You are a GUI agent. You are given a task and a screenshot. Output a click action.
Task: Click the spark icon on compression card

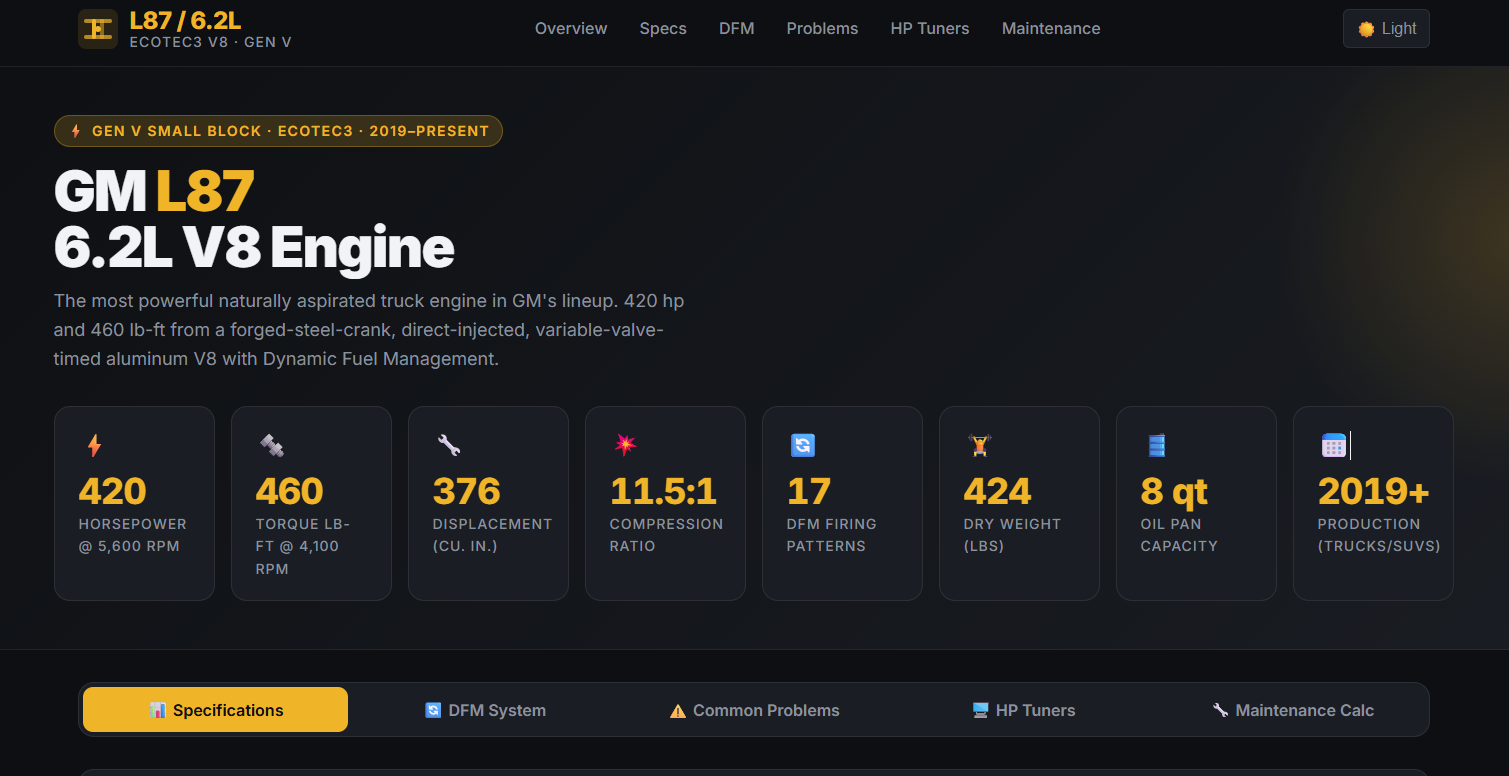tap(625, 445)
